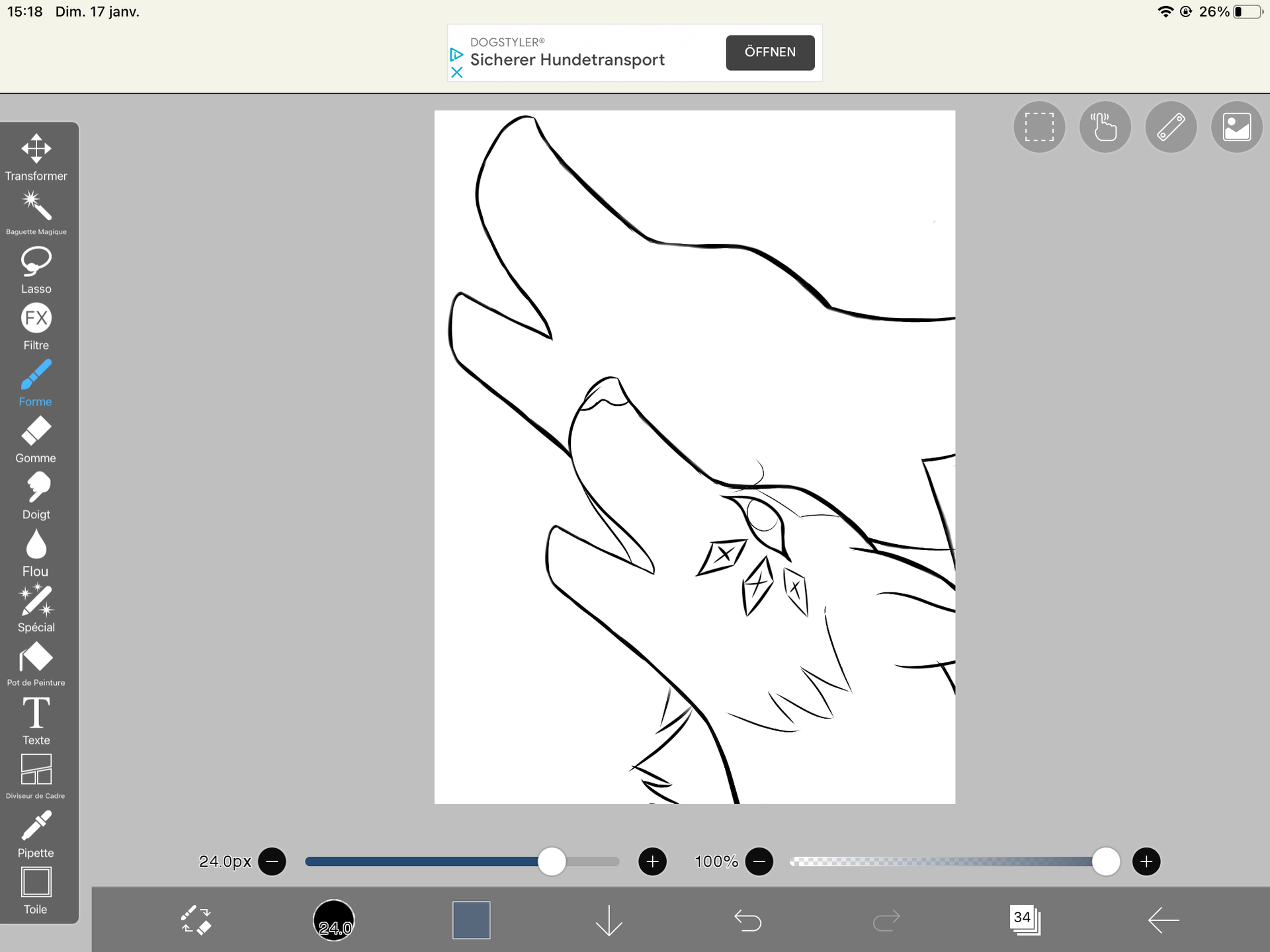
Task: Toggle the stabilizer hand icon
Action: 1105,127
